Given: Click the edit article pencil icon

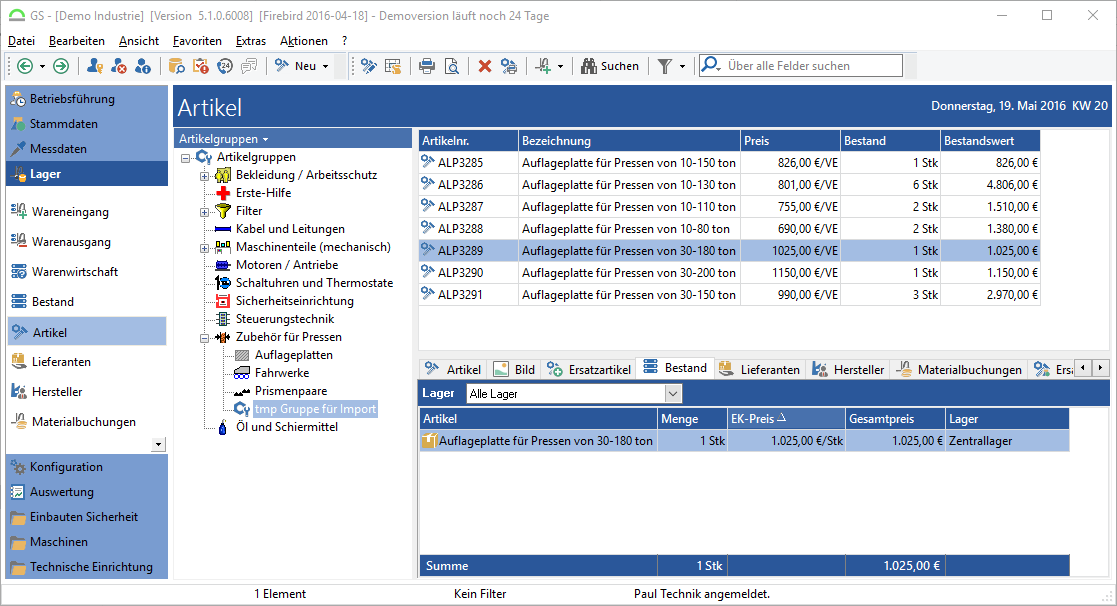Looking at the screenshot, I should point(368,66).
